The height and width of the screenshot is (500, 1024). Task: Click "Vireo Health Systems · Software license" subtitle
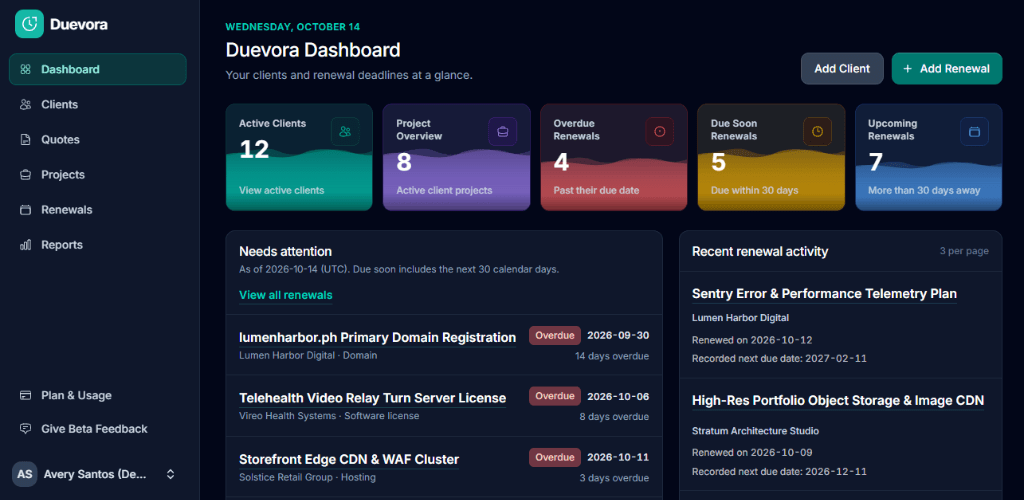329,416
